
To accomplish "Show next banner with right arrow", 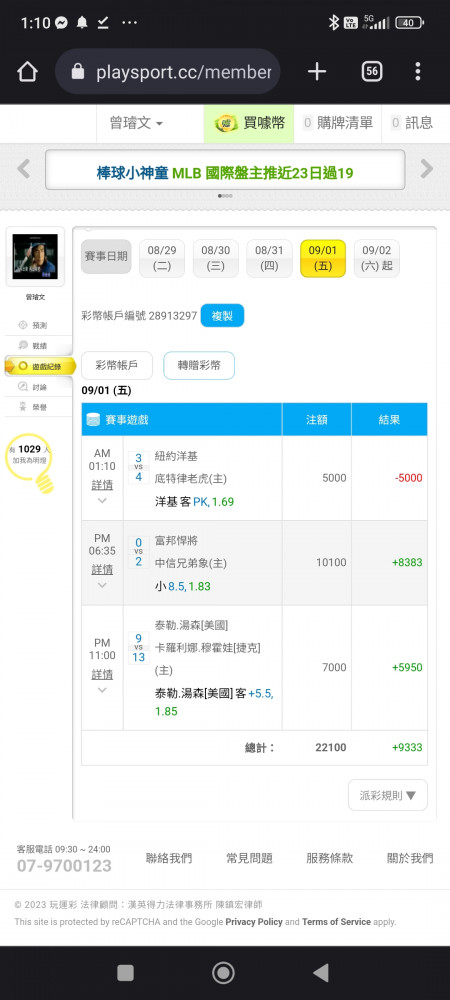I will tap(426, 169).
